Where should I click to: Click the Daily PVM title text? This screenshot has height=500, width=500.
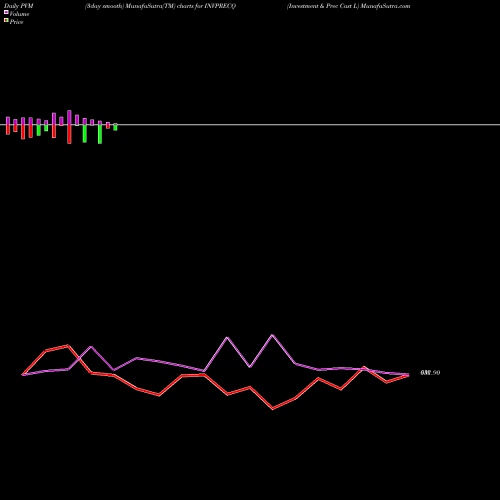pos(18,6)
